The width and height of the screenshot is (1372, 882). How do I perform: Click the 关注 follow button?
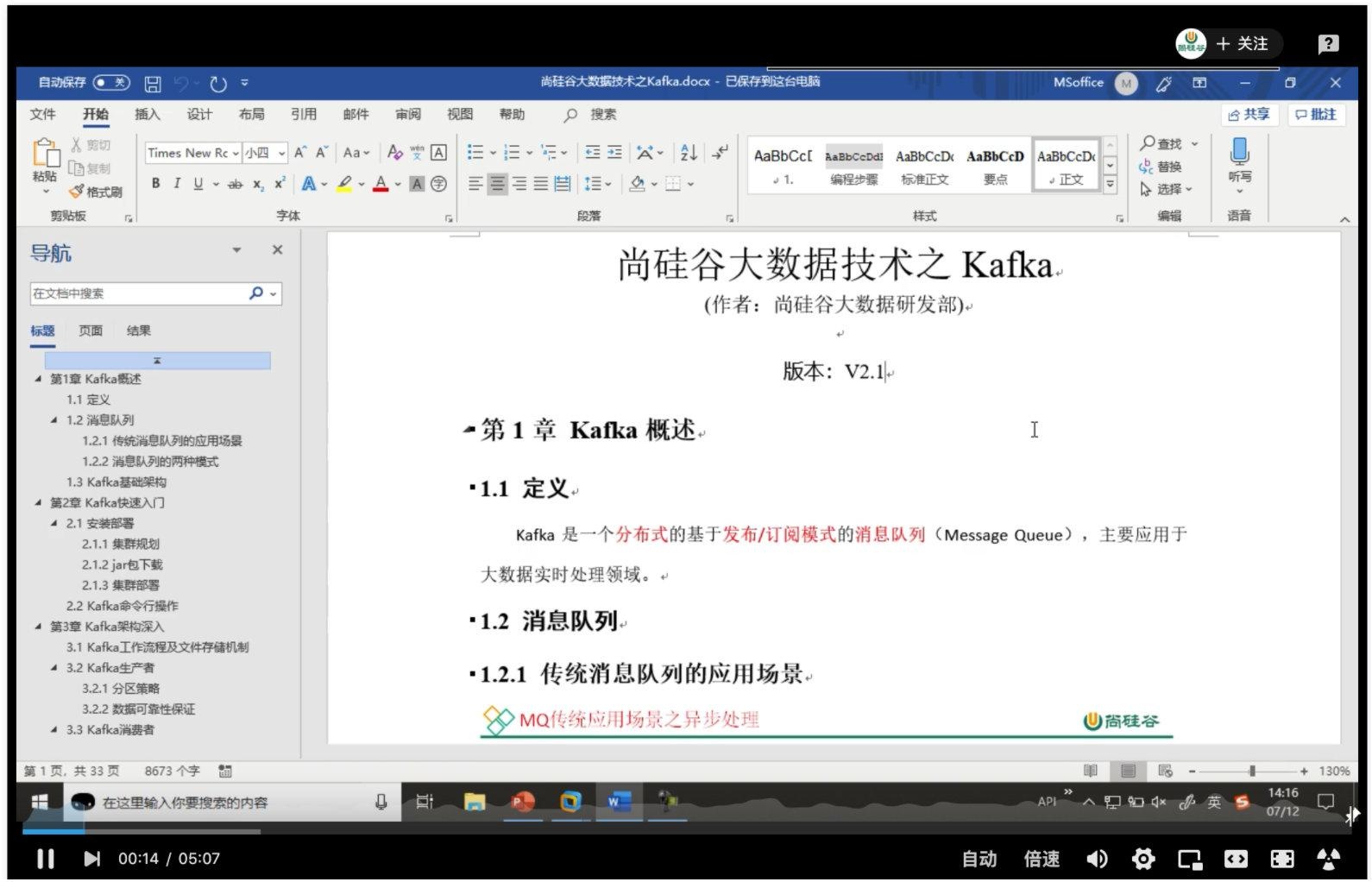(x=1243, y=43)
